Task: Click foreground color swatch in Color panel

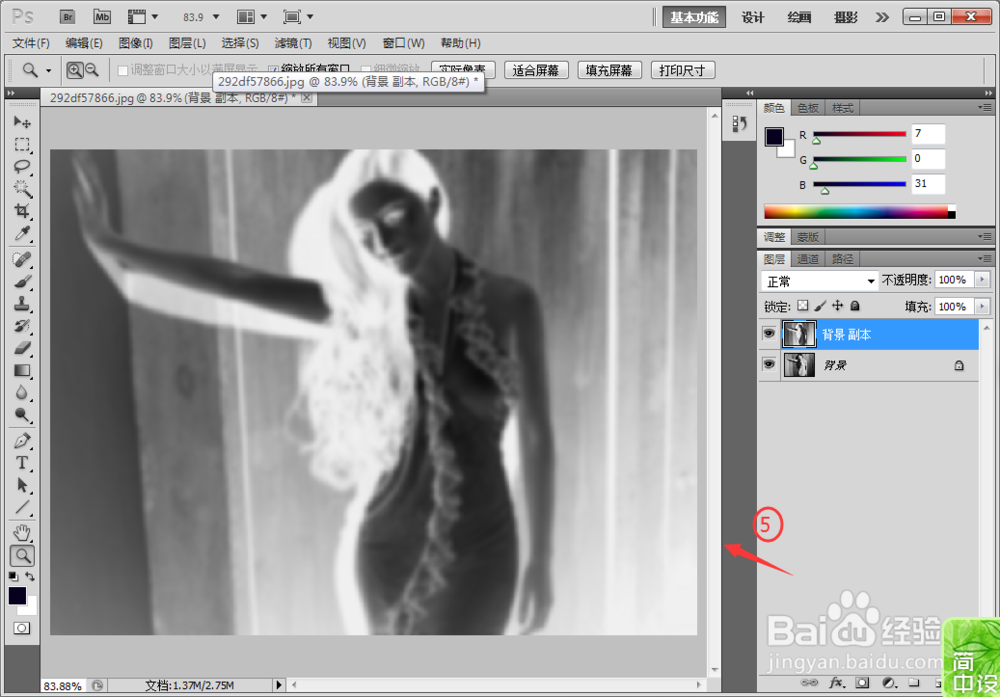Action: coord(774,136)
